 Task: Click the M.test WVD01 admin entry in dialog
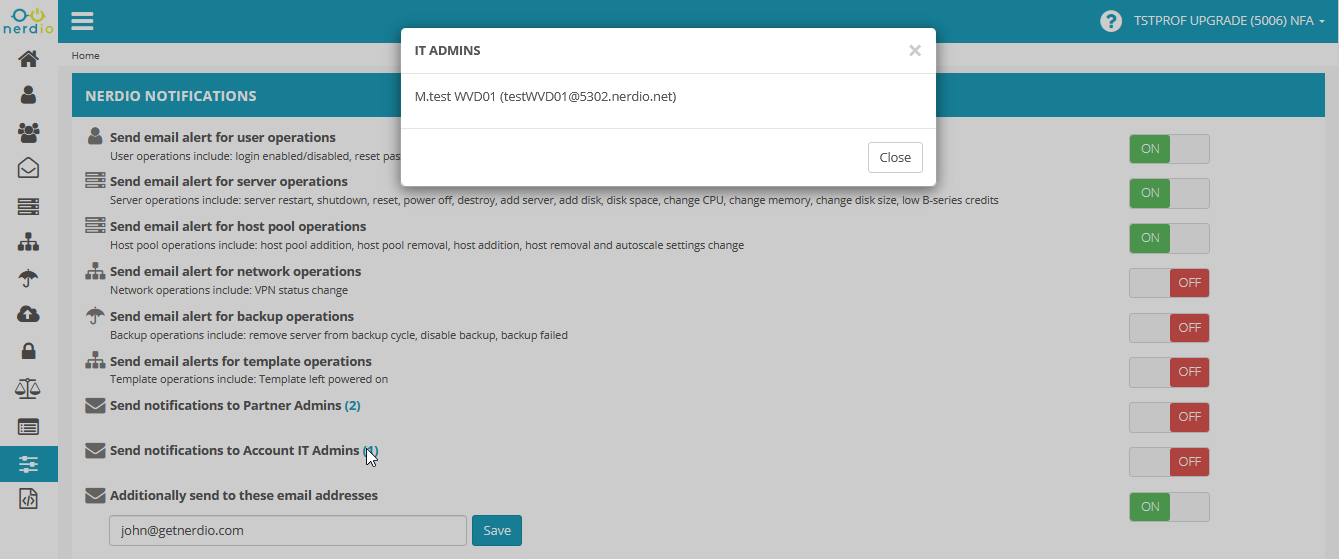tap(546, 97)
